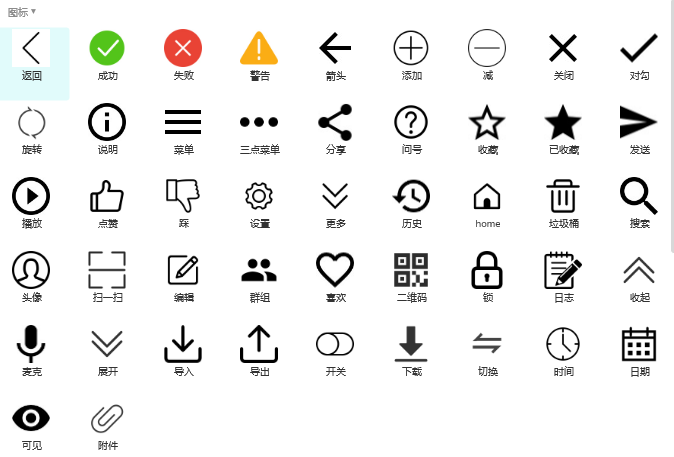
Task: Click the green 成功 checkmark icon
Action: [107, 48]
